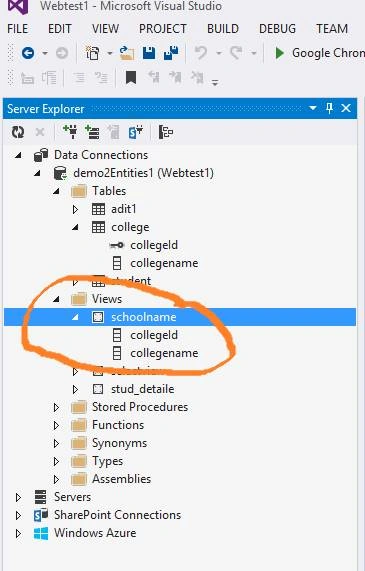Image resolution: width=365 pixels, height=571 pixels.
Task: Click the Increase Indent toolbar icon
Action: coord(49,78)
